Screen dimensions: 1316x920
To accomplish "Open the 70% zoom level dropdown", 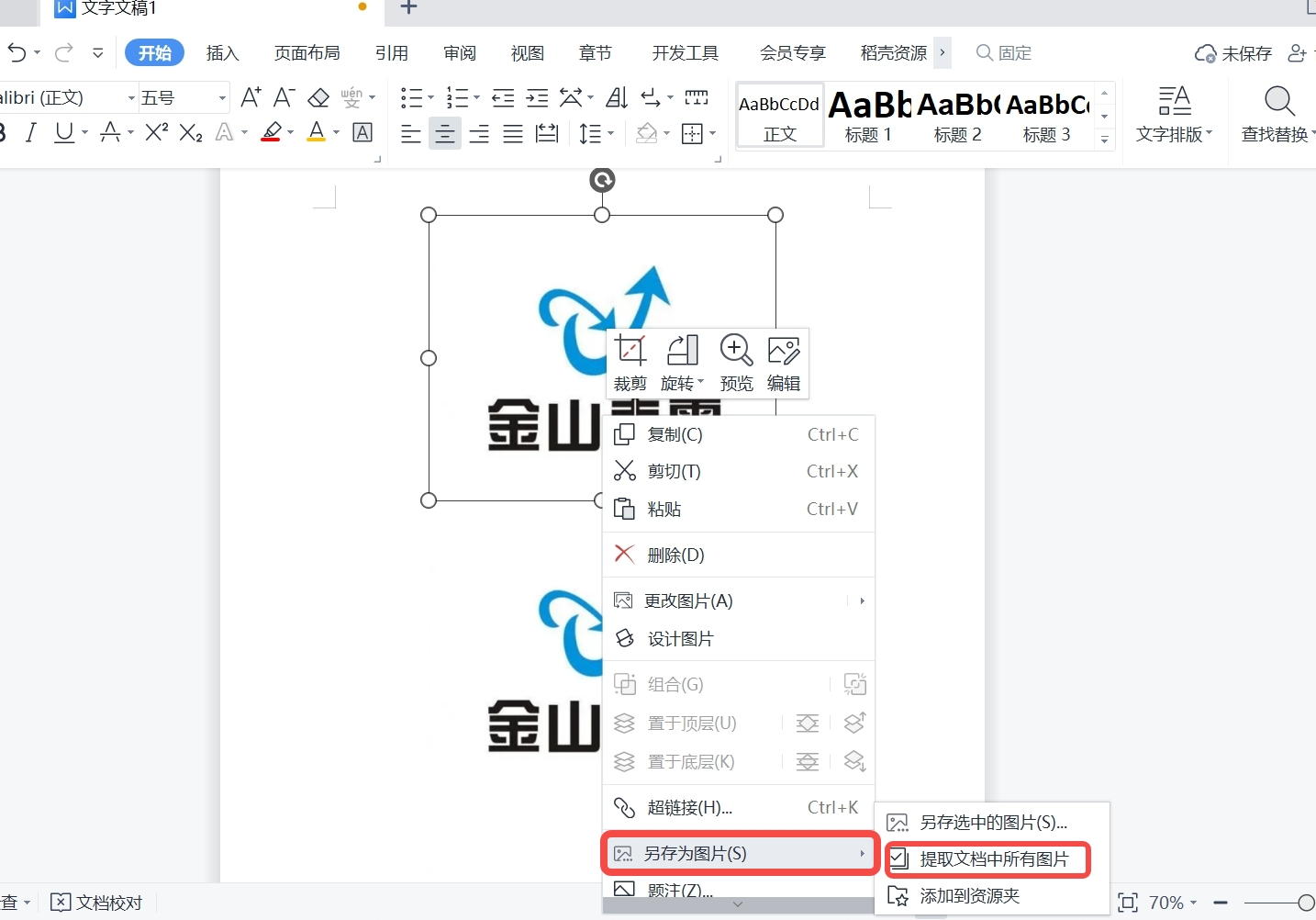I will click(1173, 903).
